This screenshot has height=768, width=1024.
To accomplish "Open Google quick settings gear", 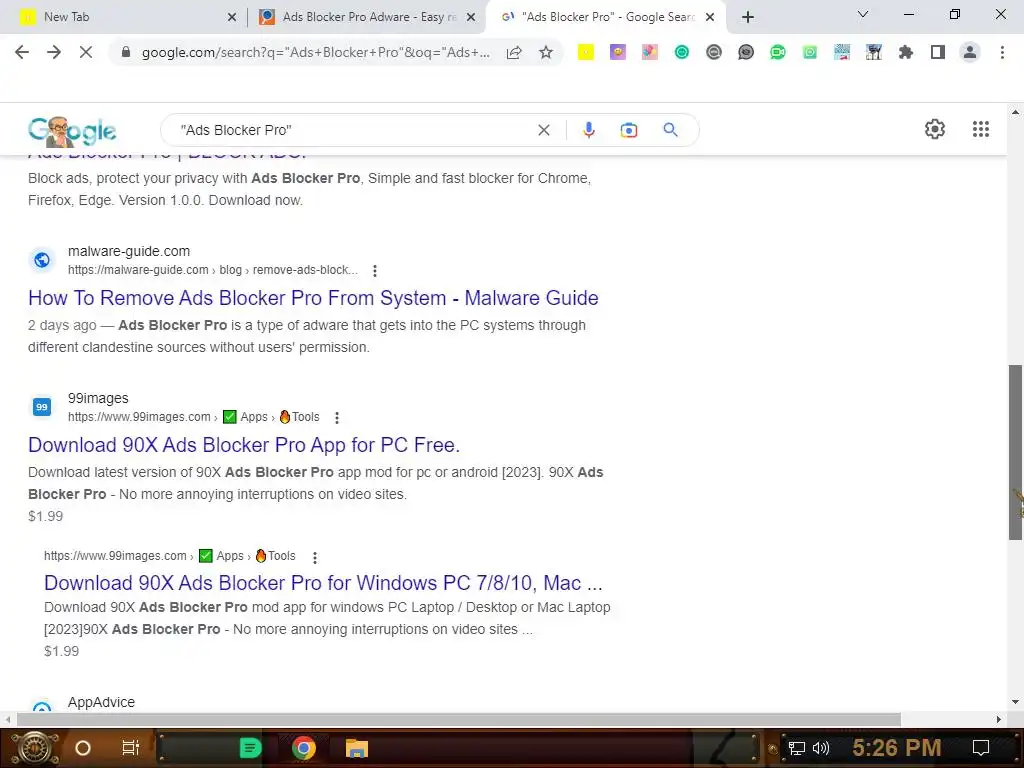I will click(x=935, y=129).
